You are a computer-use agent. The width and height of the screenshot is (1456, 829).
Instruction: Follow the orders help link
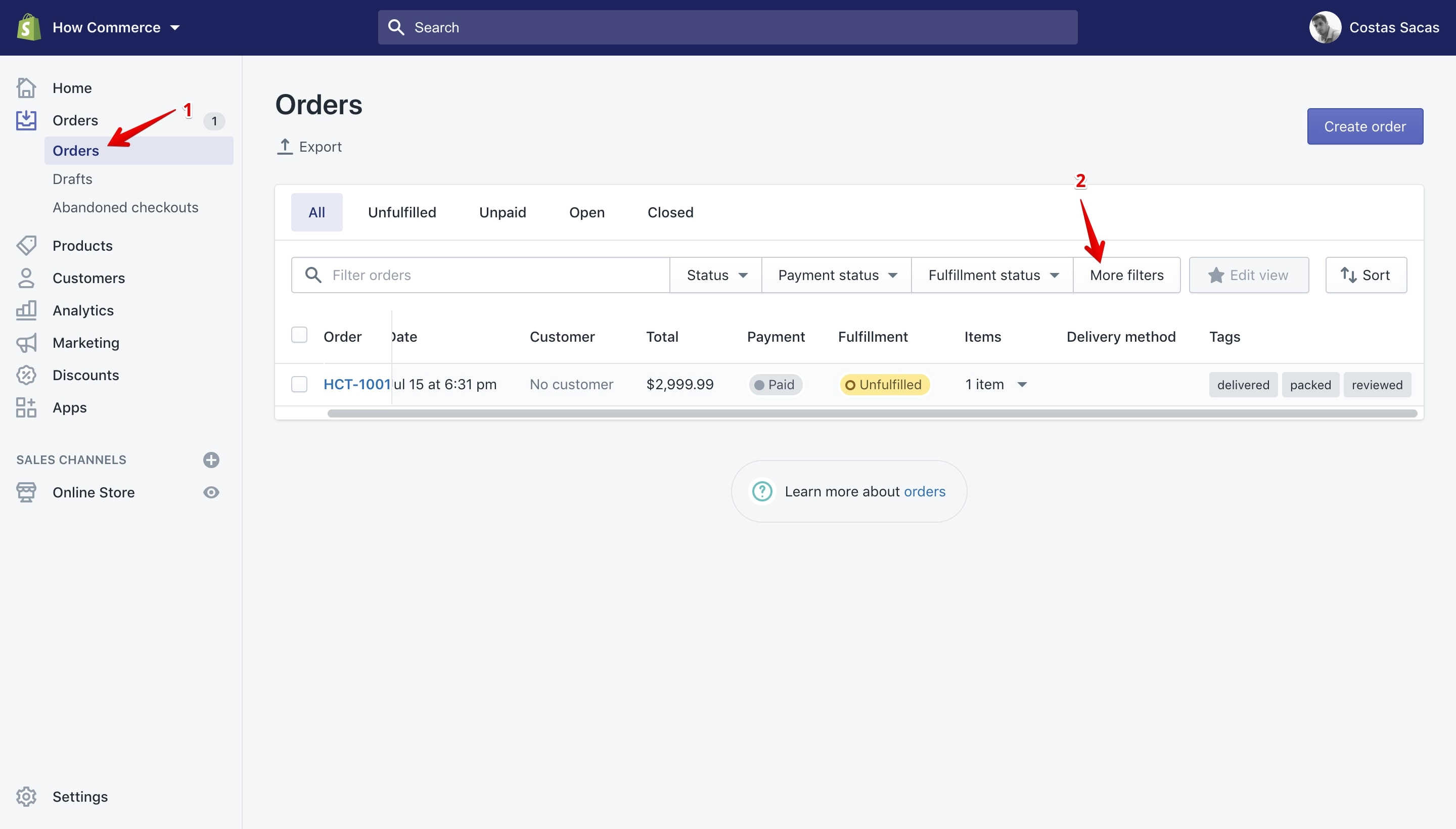925,491
